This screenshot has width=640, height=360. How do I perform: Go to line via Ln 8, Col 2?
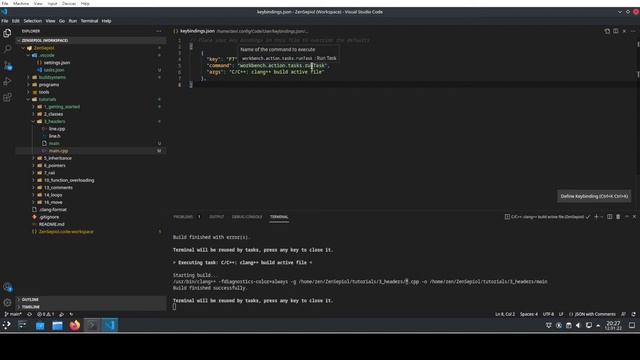point(505,314)
